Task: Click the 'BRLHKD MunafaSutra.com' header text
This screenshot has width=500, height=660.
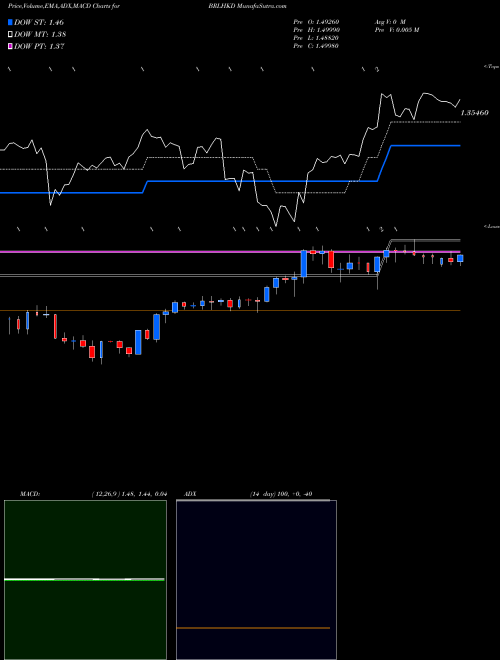Action: (x=247, y=7)
